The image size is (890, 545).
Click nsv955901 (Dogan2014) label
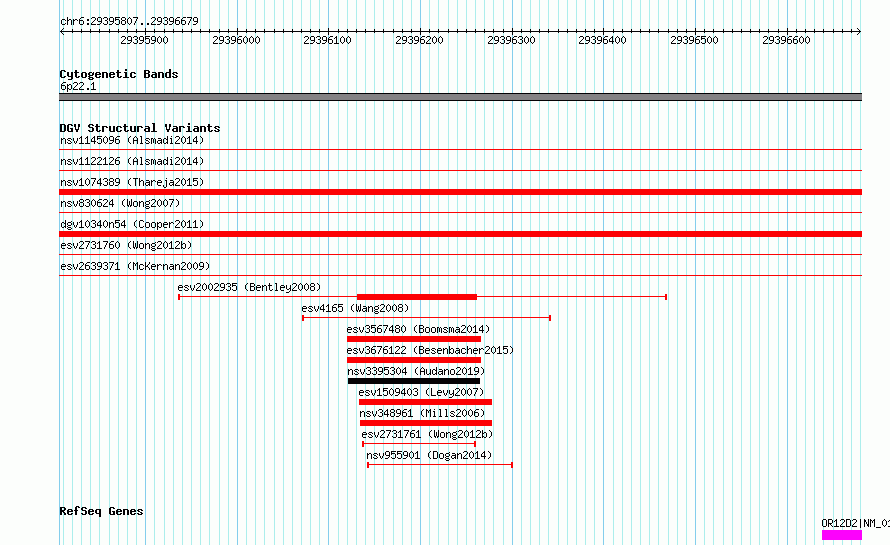[x=429, y=455]
